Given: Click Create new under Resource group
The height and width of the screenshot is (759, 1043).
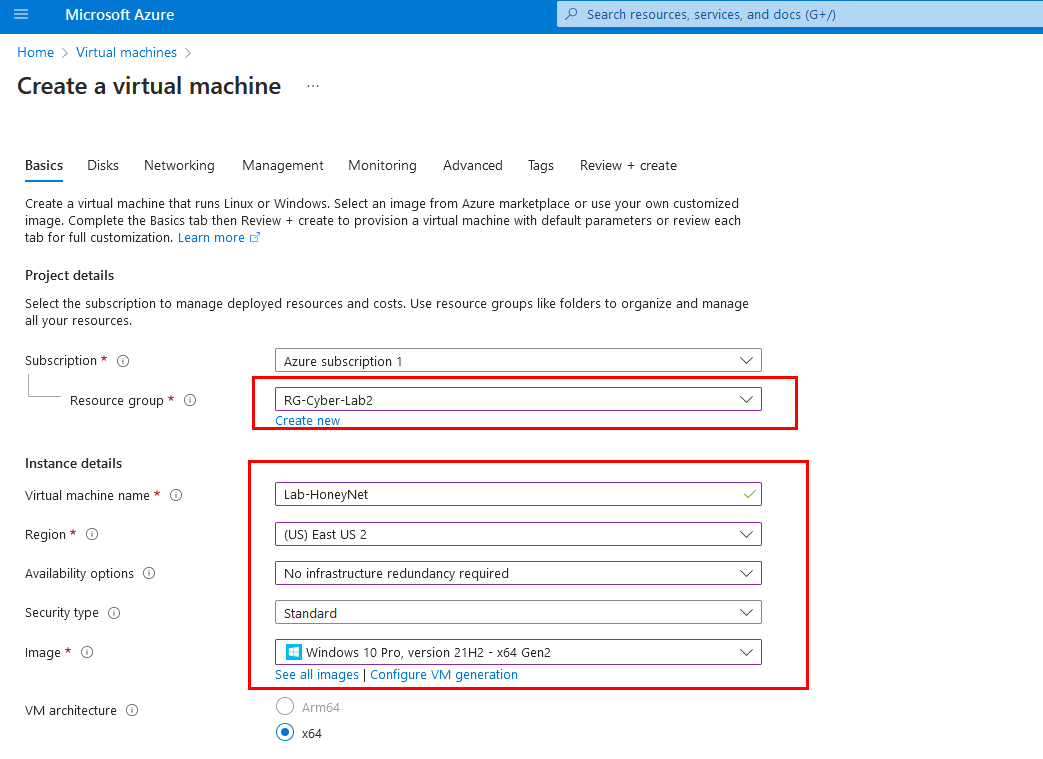Looking at the screenshot, I should [307, 420].
